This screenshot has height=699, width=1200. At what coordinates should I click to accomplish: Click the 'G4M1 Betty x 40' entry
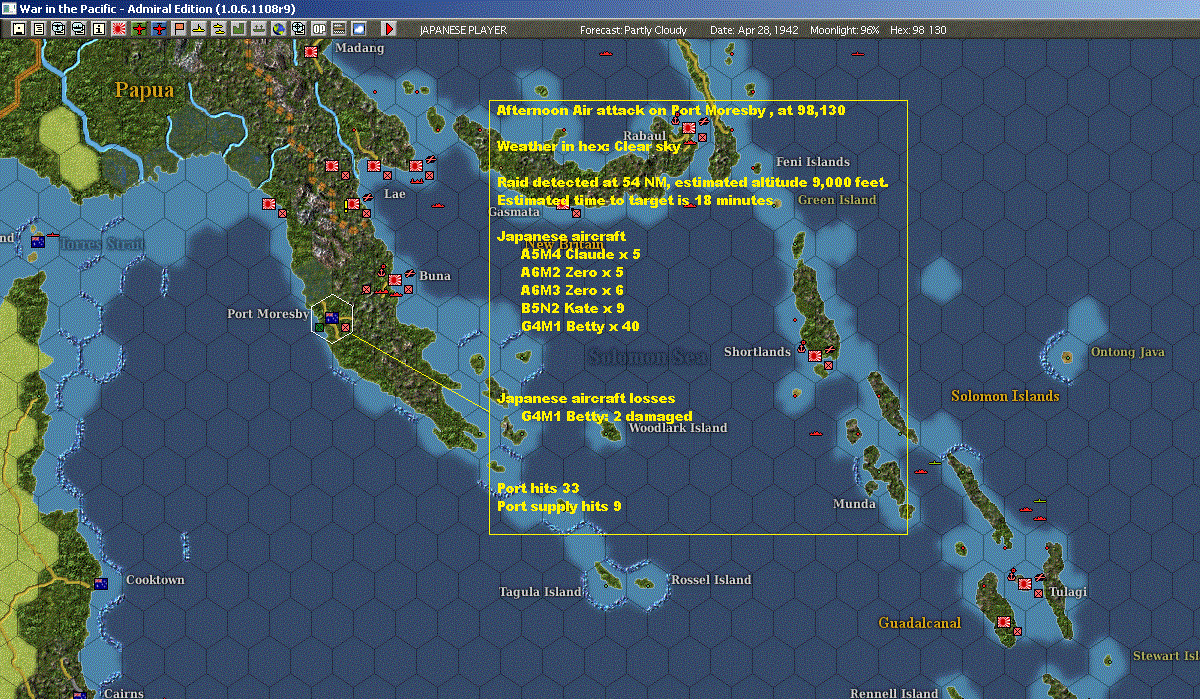coord(580,326)
